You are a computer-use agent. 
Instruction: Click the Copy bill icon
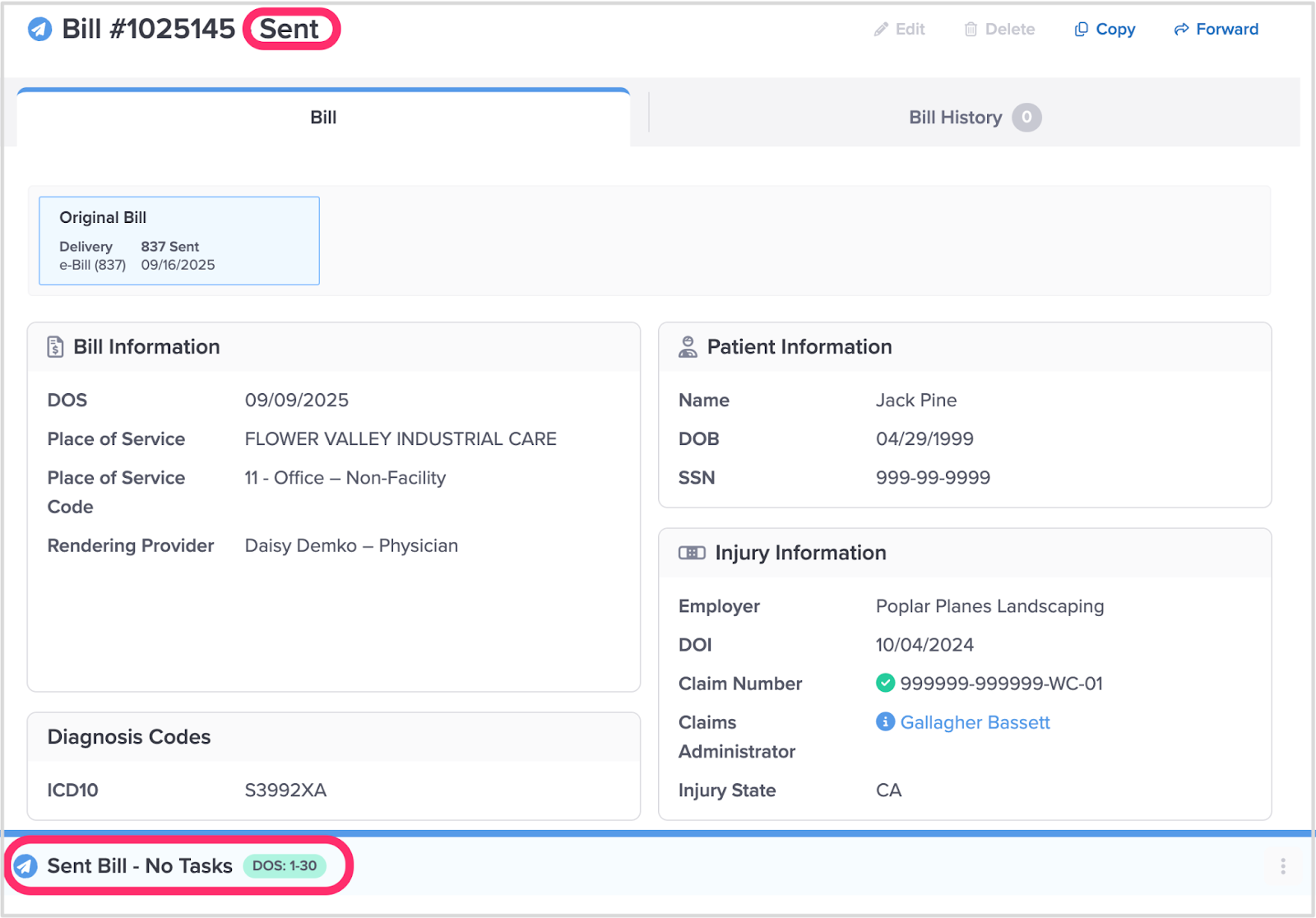click(1081, 30)
